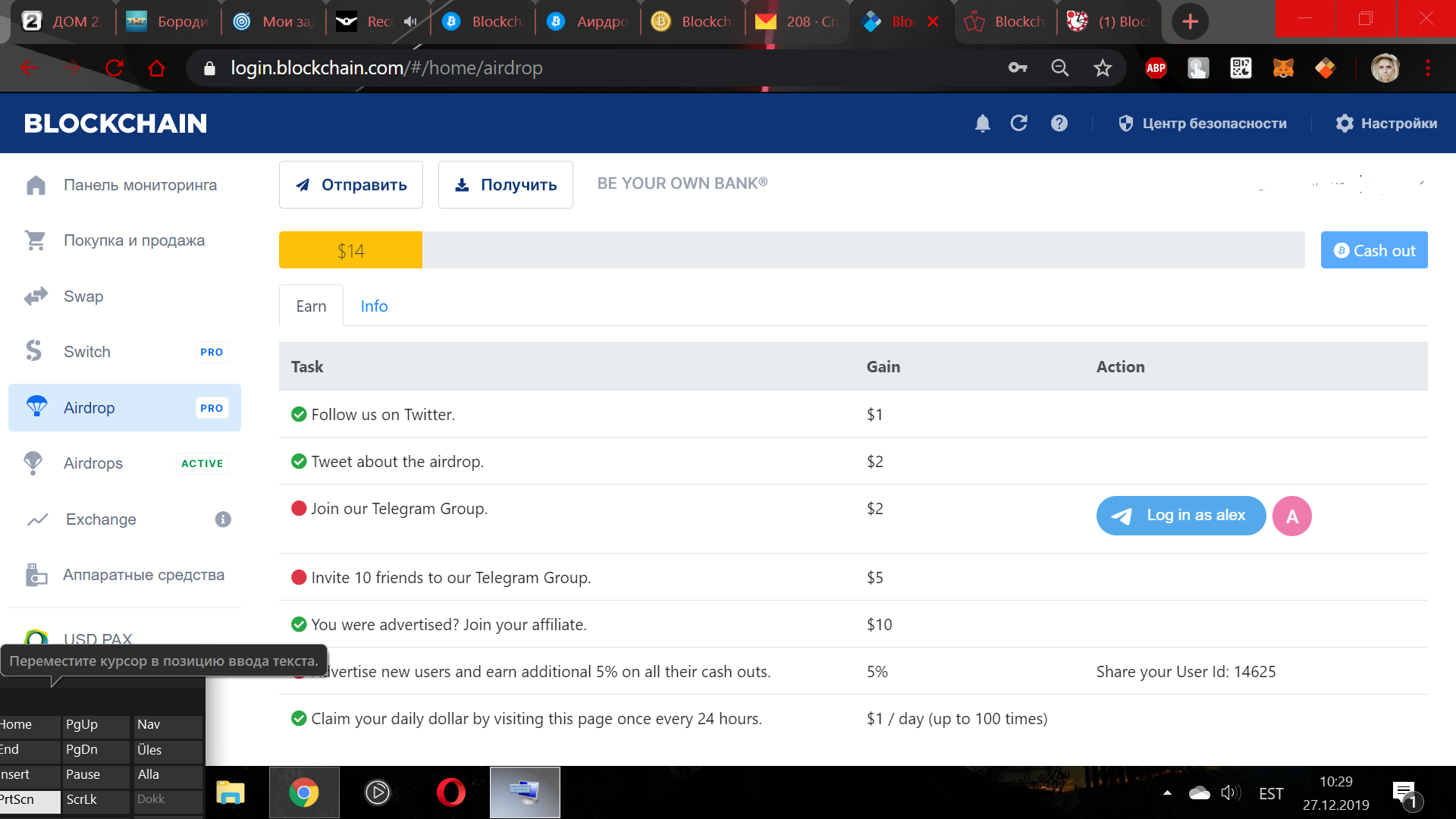The width and height of the screenshot is (1456, 819).
Task: Click the browser home icon
Action: point(156,68)
